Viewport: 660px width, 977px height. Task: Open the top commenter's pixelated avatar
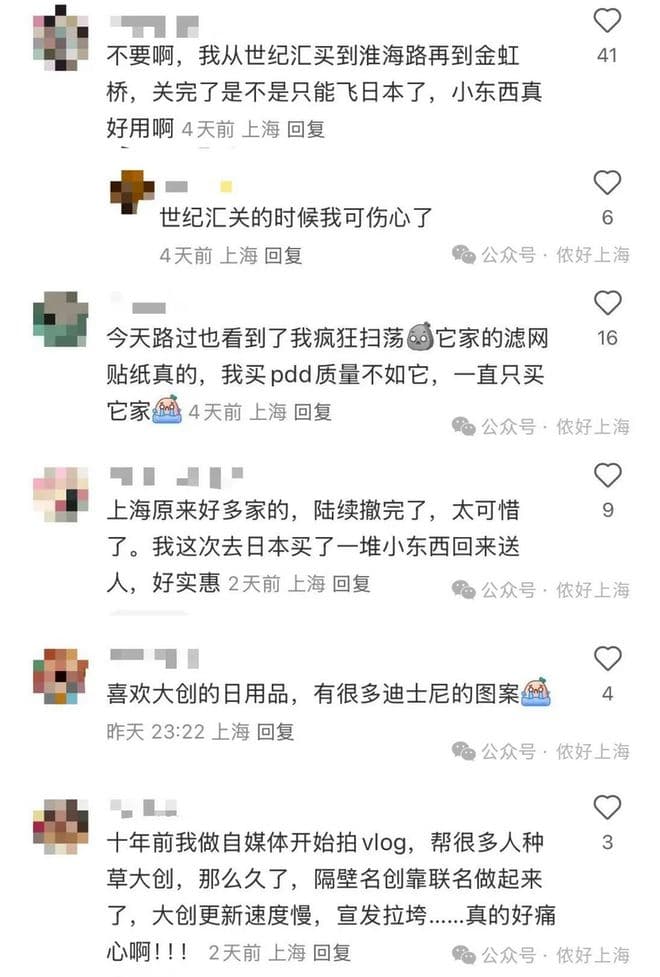(60, 37)
